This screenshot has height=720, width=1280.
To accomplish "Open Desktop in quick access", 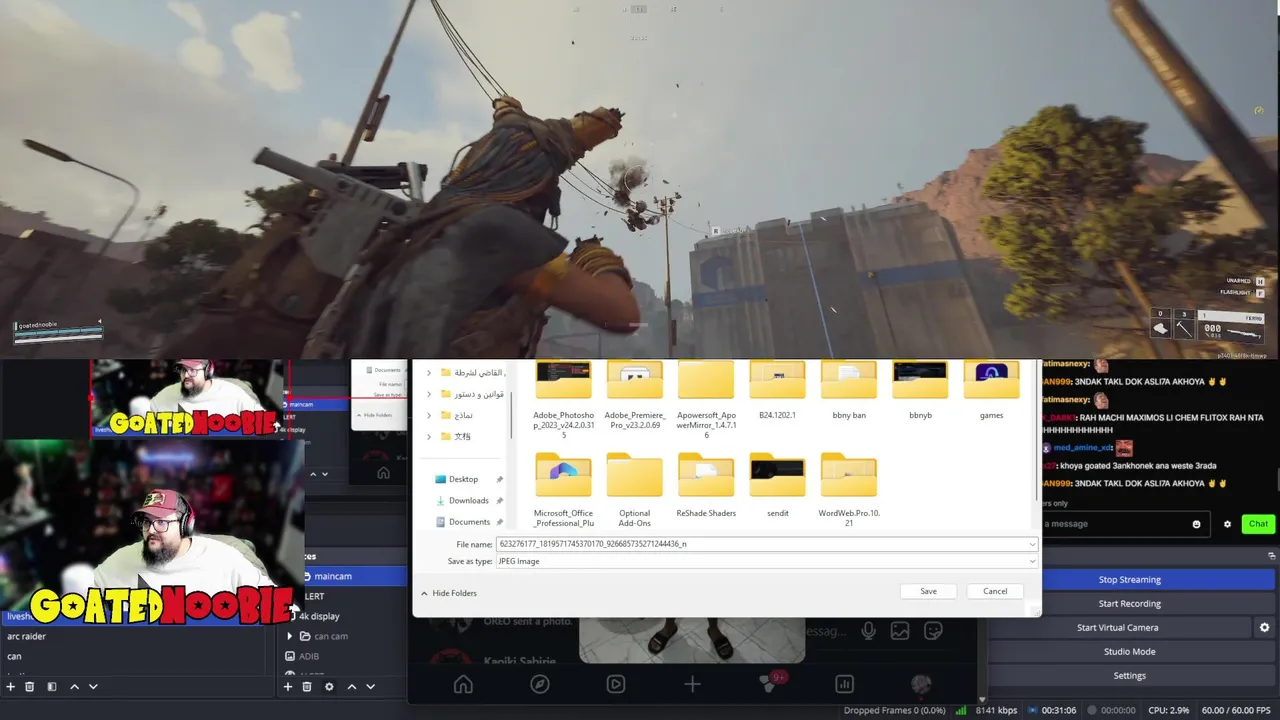I will click(463, 479).
